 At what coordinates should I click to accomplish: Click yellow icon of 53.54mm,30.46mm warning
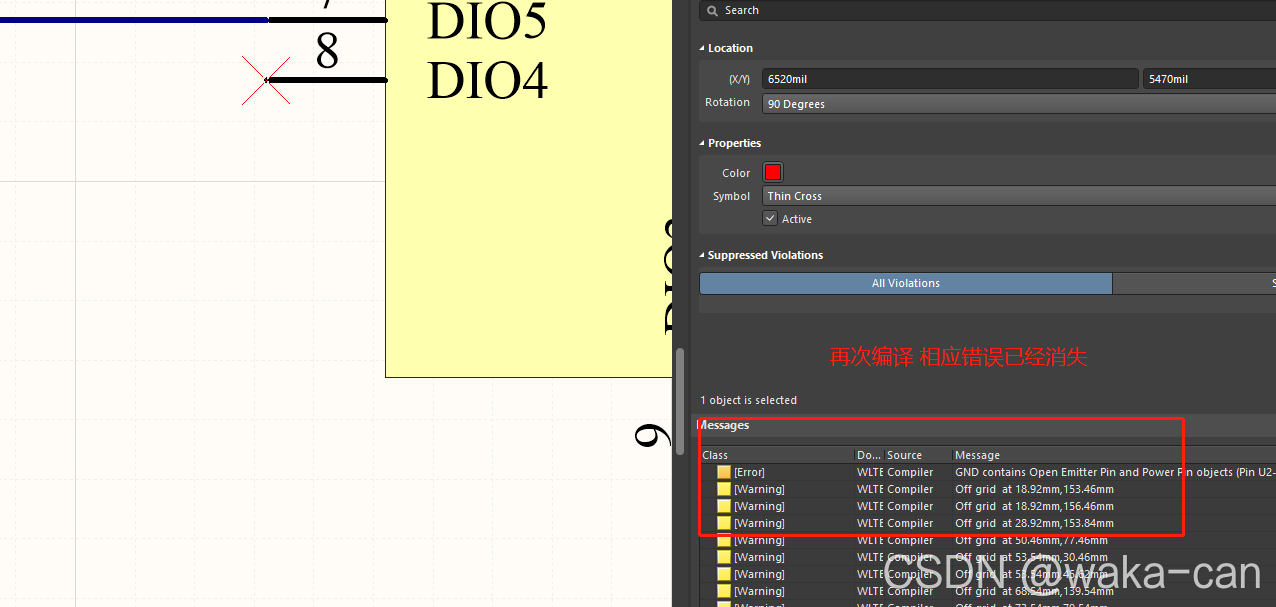(x=724, y=557)
